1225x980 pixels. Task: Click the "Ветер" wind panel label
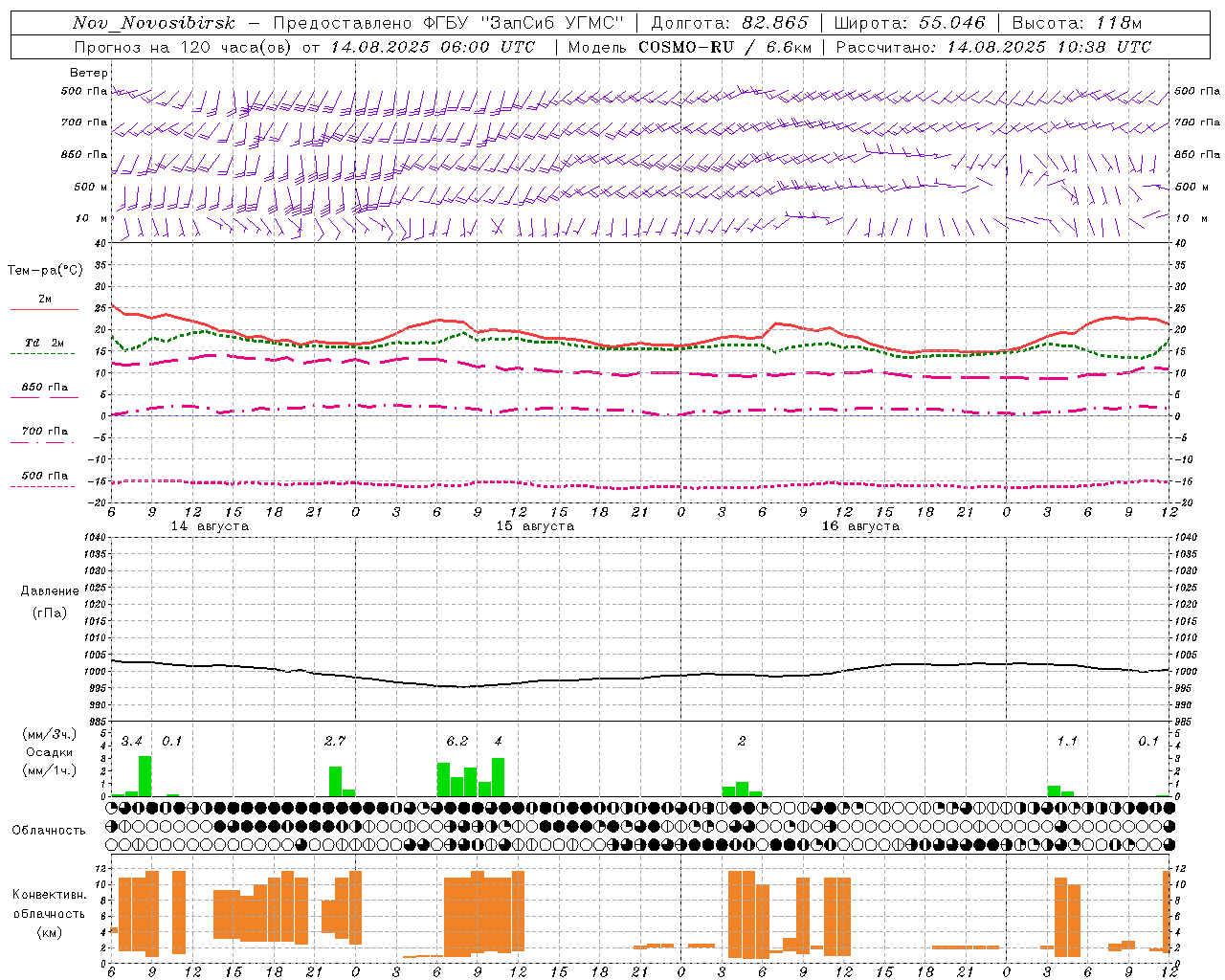(x=89, y=73)
